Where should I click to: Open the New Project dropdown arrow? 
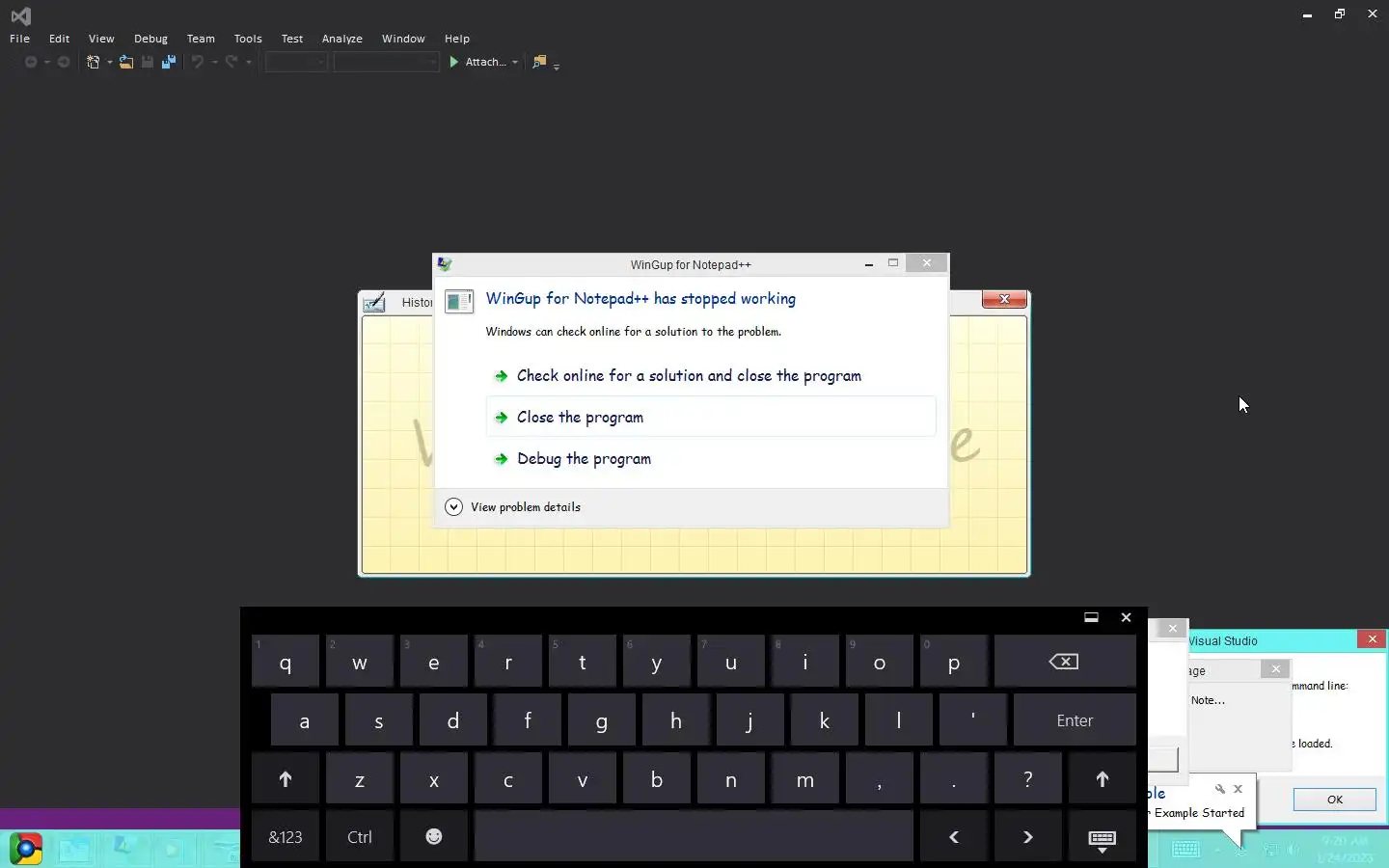tap(109, 63)
